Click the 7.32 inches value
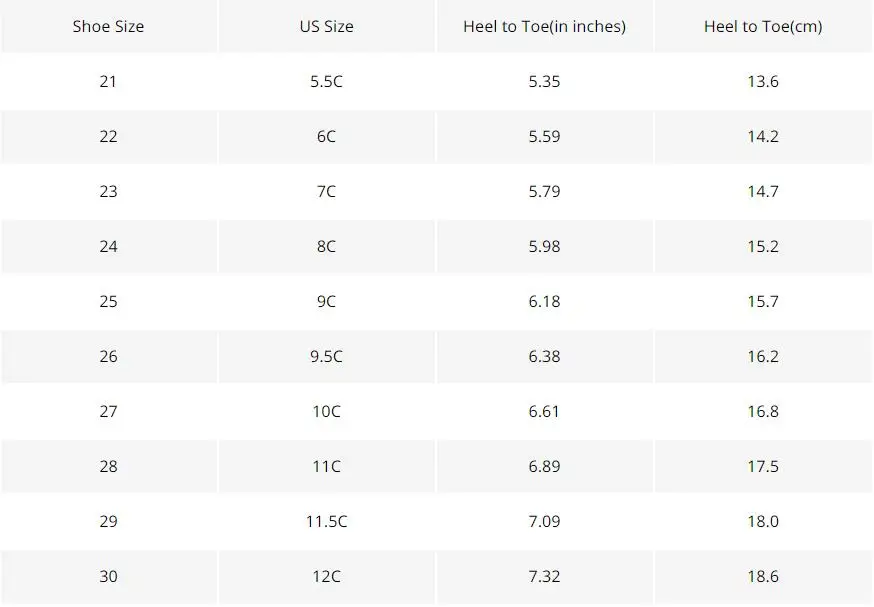Screen dimensions: 874x607 click(x=545, y=576)
